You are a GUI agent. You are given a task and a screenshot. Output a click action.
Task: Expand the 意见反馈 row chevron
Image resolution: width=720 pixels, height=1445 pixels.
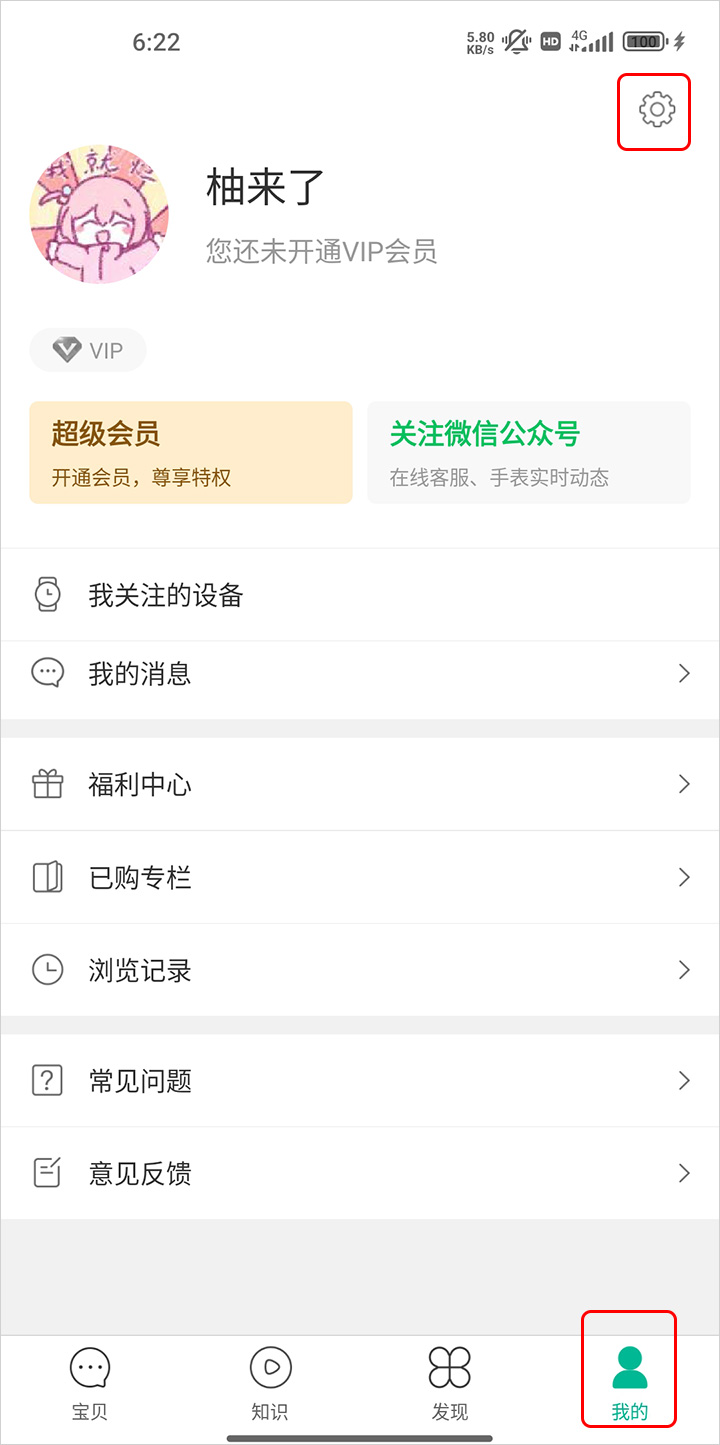tap(684, 1173)
